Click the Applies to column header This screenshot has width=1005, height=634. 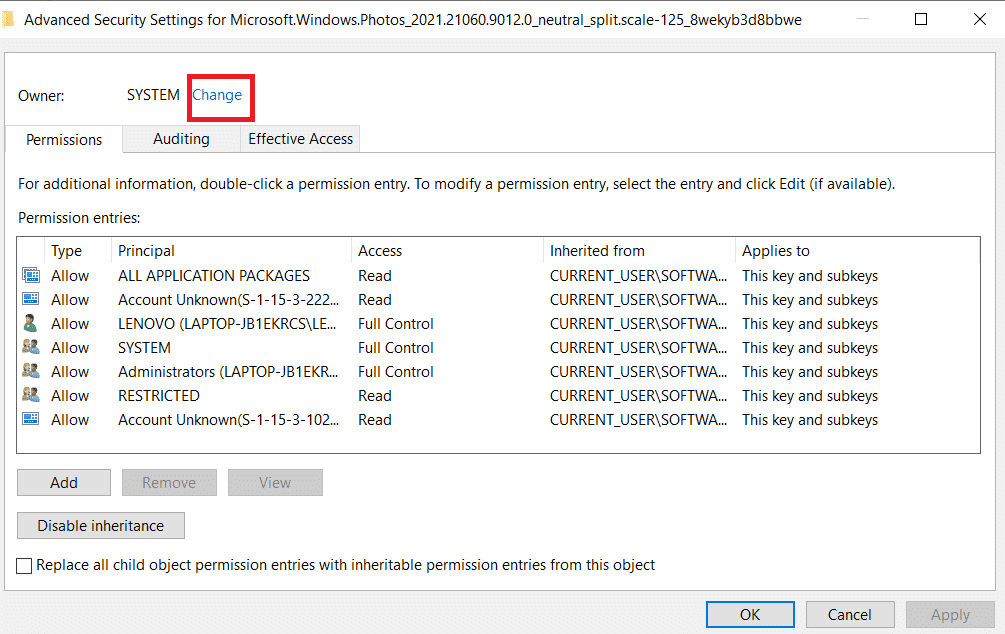tap(776, 251)
